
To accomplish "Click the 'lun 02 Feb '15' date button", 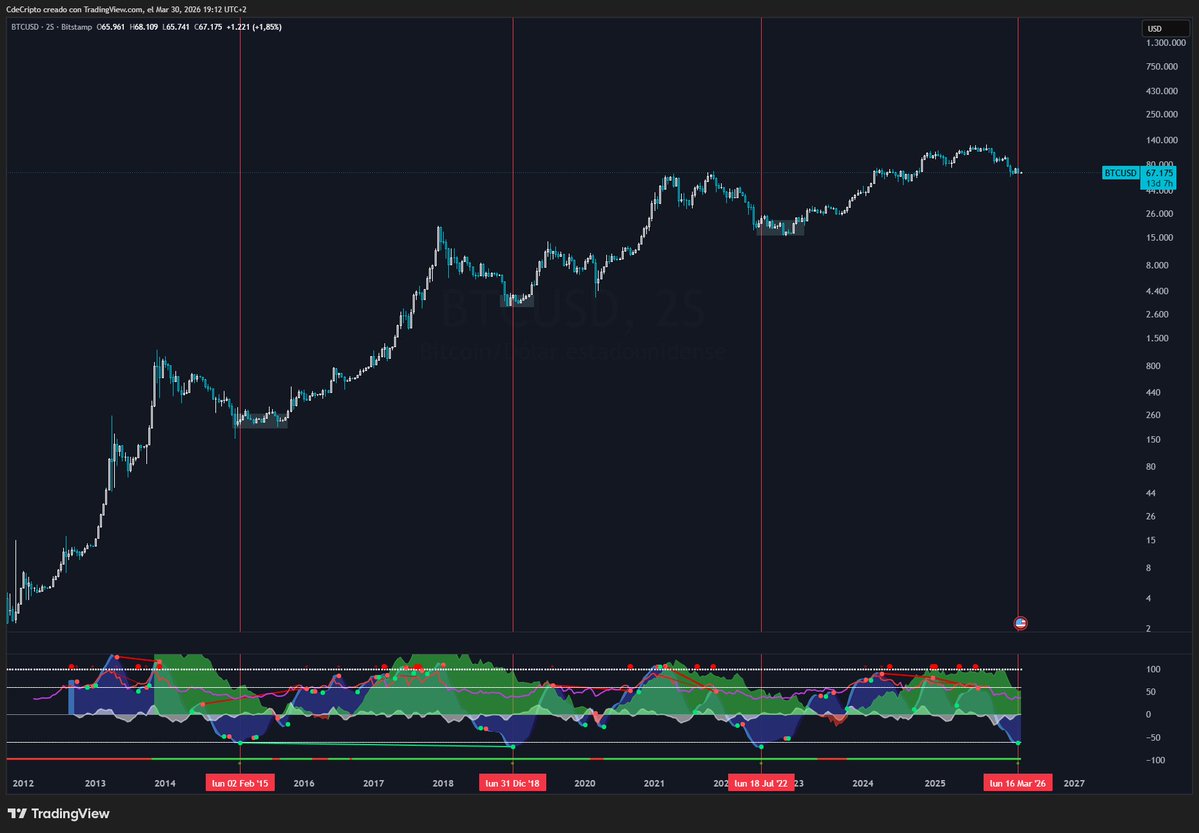I will [x=240, y=783].
